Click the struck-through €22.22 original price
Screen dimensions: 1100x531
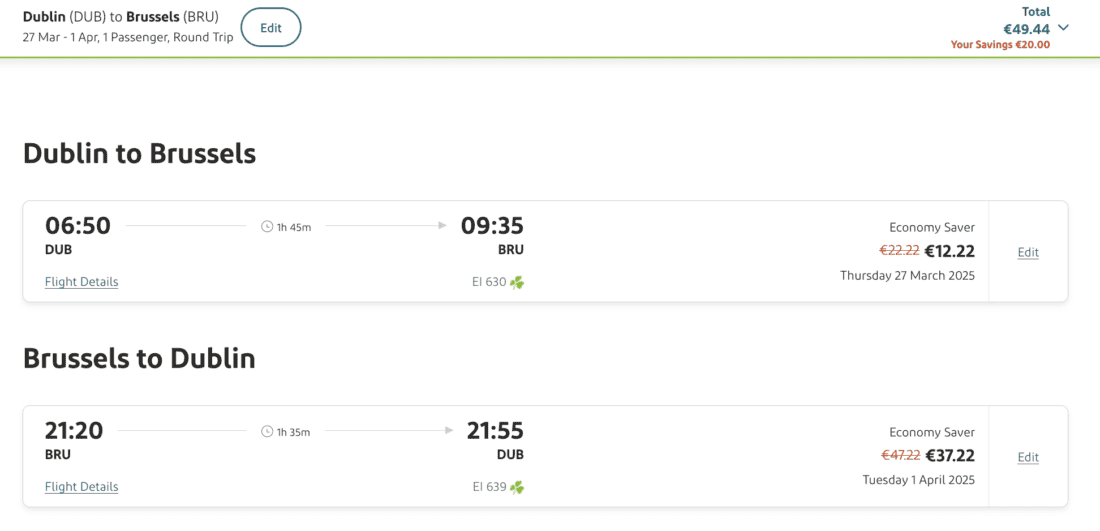[x=899, y=251]
